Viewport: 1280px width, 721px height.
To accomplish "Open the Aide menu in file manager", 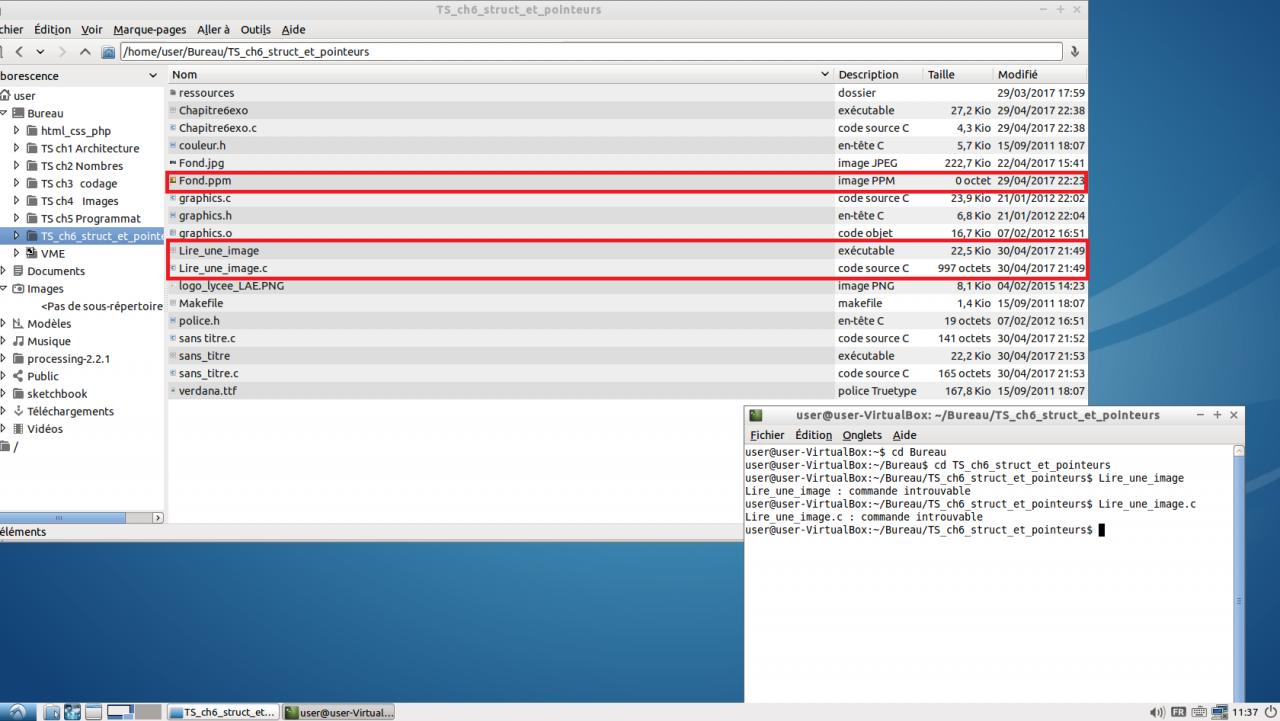I will point(293,30).
